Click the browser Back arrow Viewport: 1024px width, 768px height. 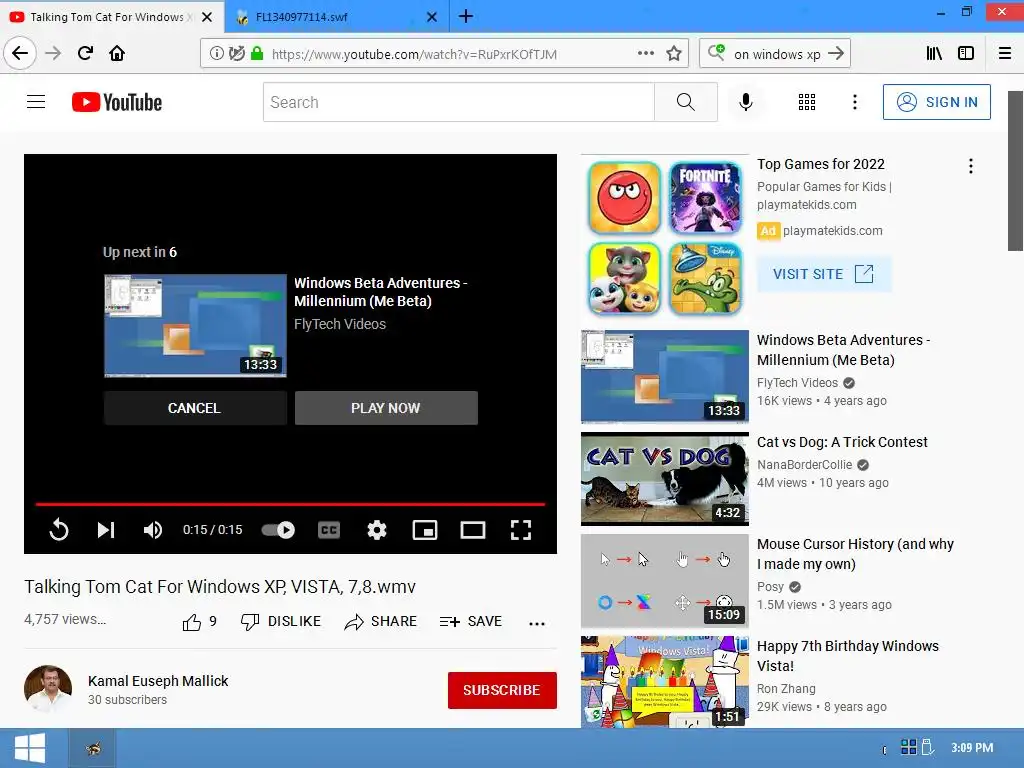point(20,53)
